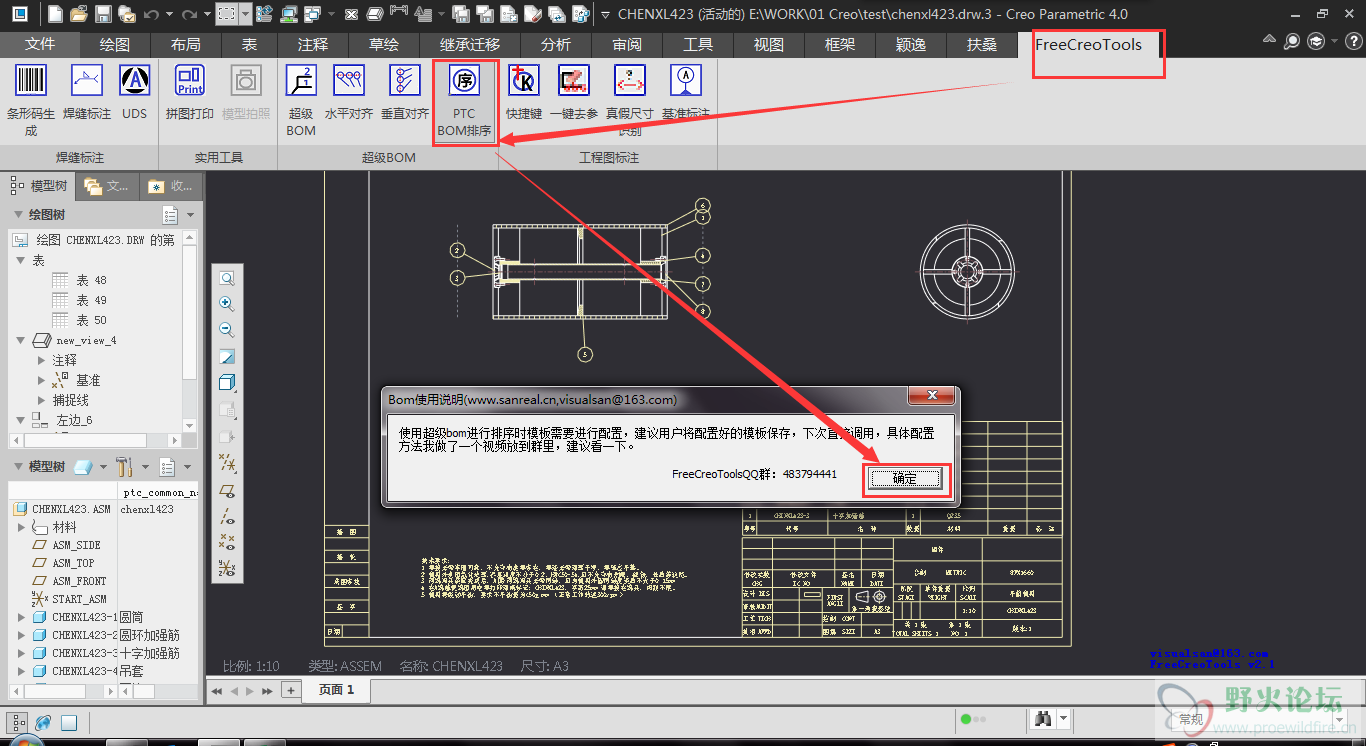Click the display style cube icon
This screenshot has width=1366, height=746.
tap(227, 383)
